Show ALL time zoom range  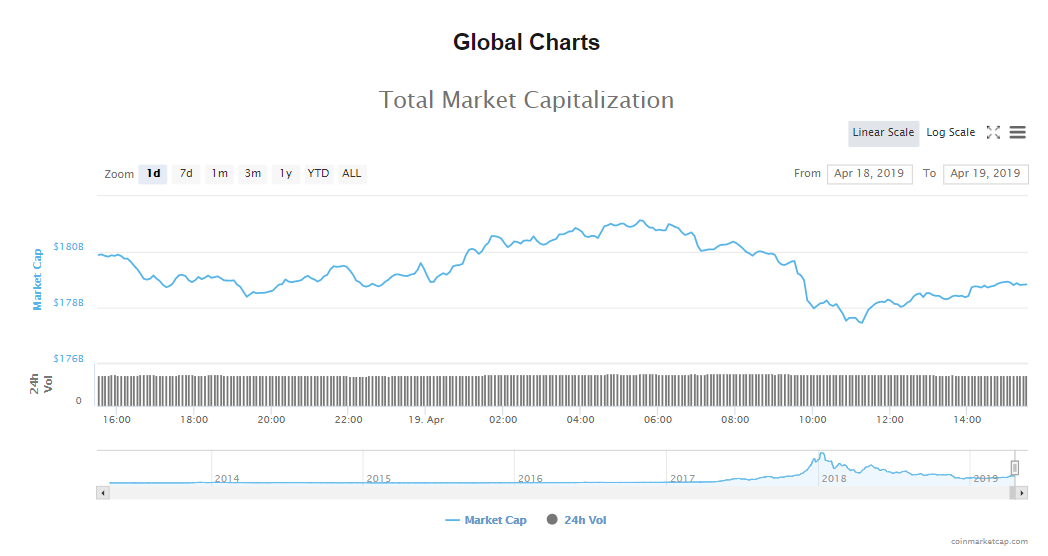pyautogui.click(x=352, y=174)
